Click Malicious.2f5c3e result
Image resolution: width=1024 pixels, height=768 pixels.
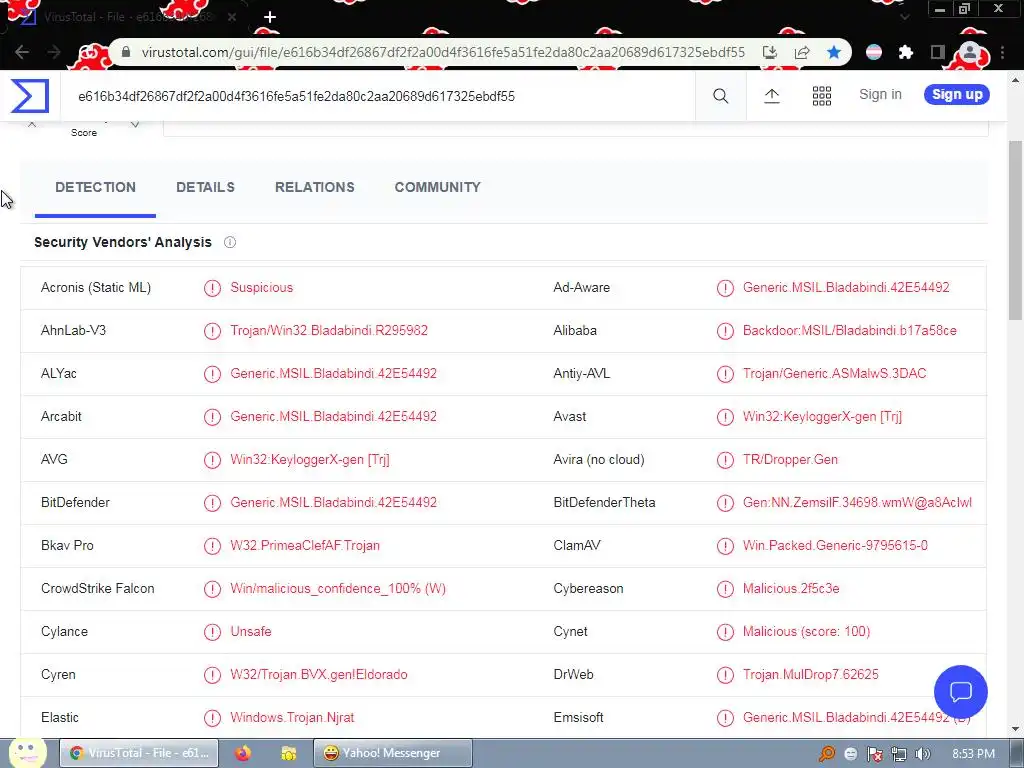click(791, 588)
